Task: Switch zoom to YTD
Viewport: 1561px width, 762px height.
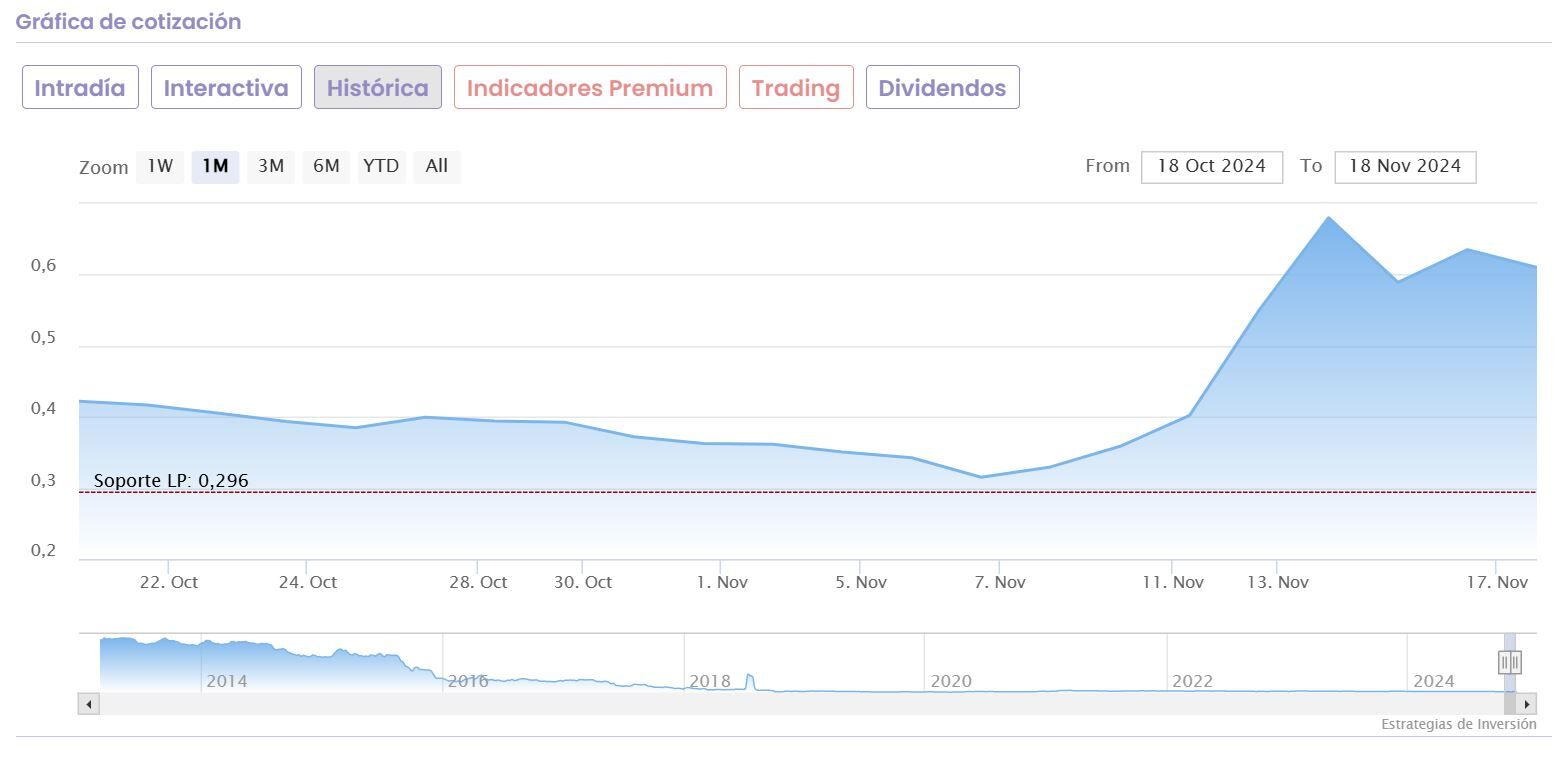Action: [381, 166]
